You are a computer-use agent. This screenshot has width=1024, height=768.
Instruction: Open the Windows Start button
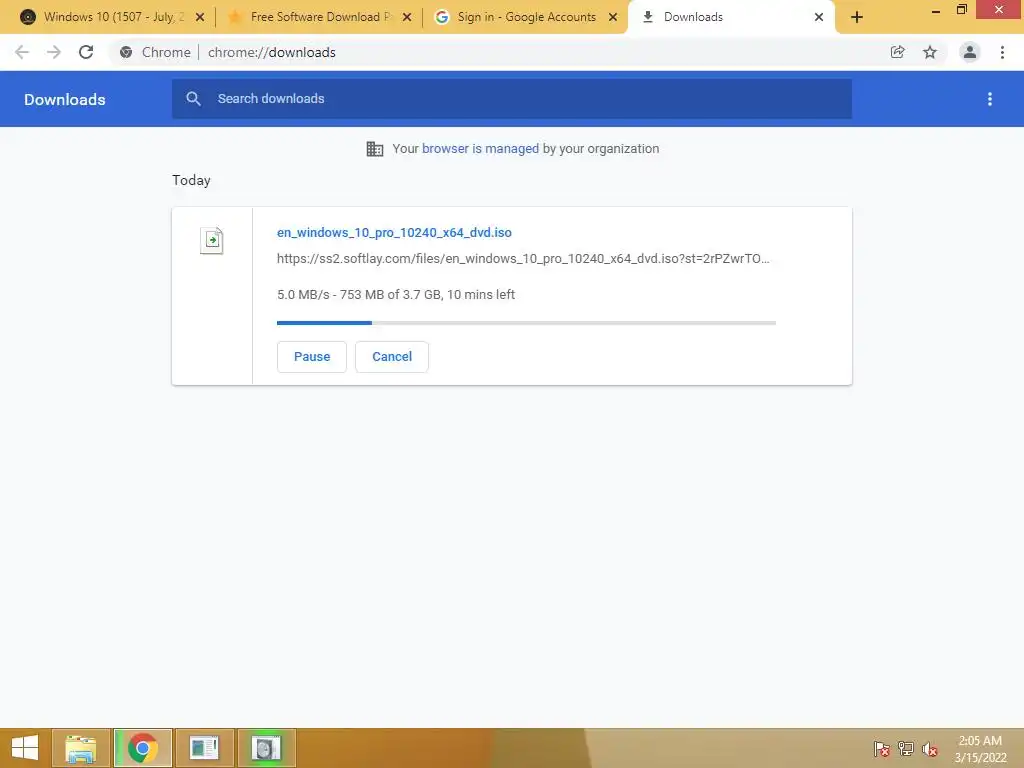click(x=25, y=748)
